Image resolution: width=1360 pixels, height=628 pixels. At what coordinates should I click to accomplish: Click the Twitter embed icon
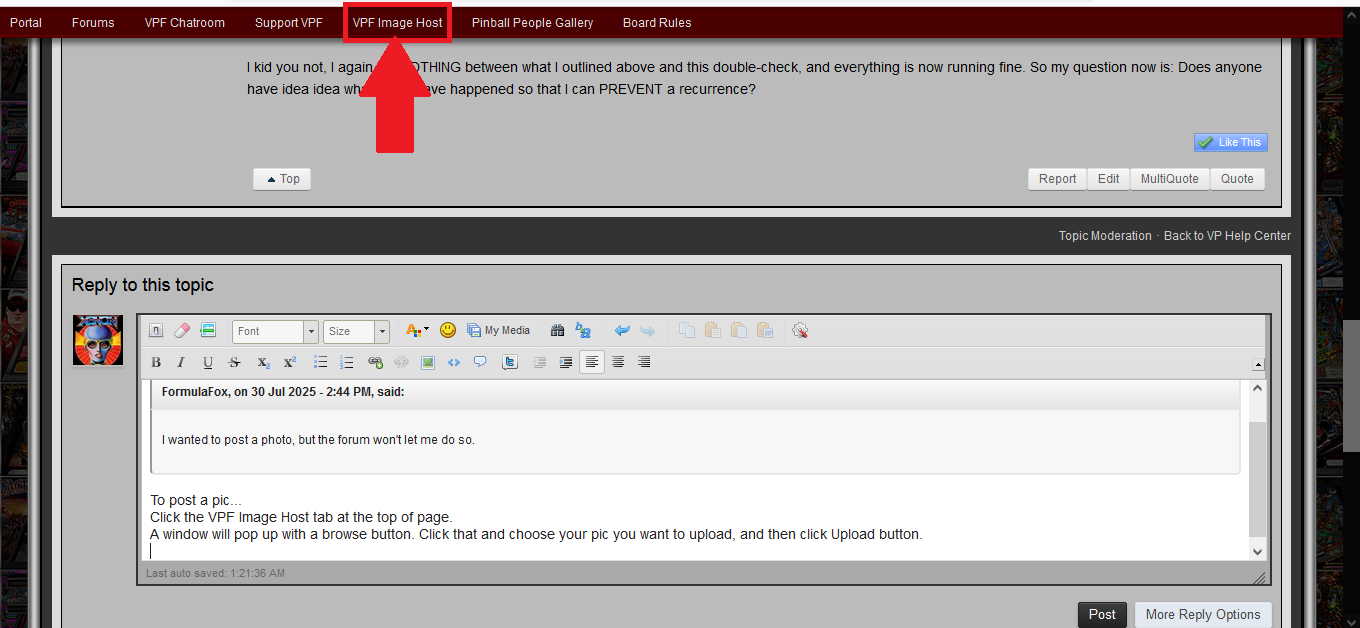point(510,362)
